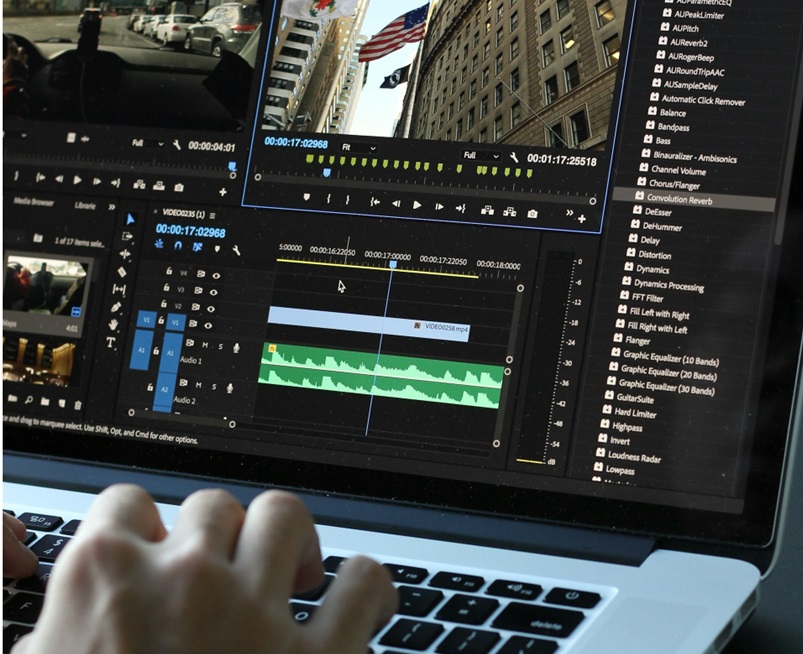Toggle timeline Snap magnet icon
This screenshot has height=654, width=803.
(x=177, y=245)
